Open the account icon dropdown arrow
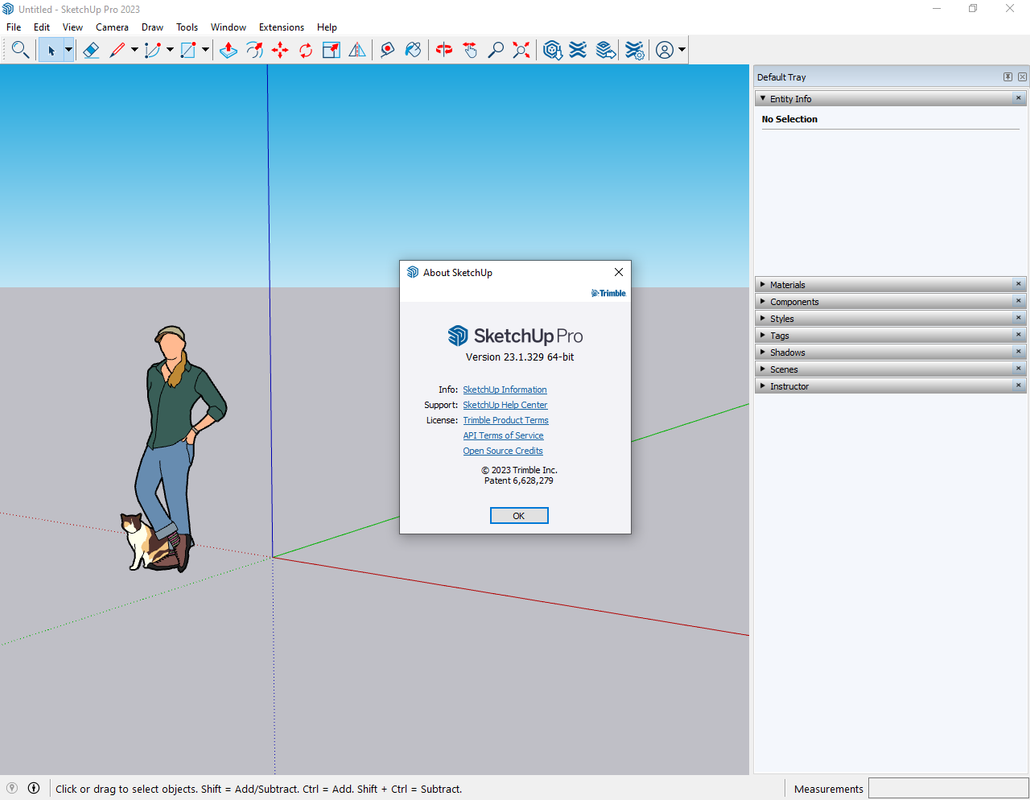 click(682, 50)
